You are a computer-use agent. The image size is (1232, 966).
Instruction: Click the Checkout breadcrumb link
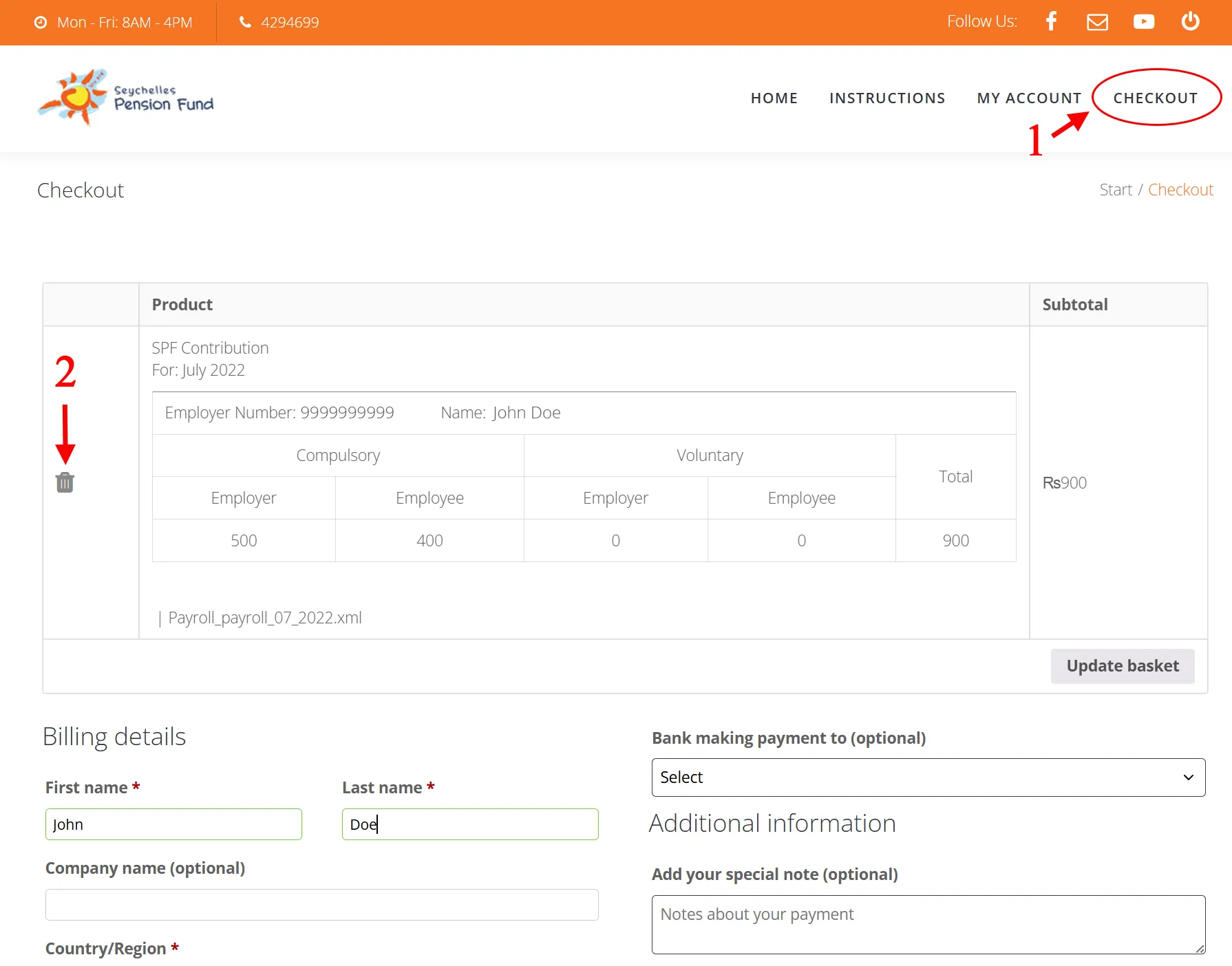click(1180, 190)
